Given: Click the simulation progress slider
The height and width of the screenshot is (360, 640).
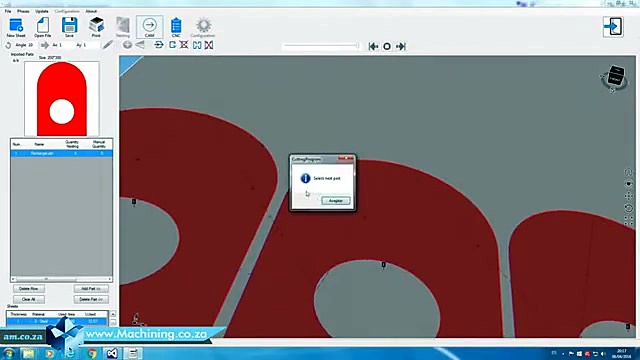Looking at the screenshot, I should pyautogui.click(x=320, y=46).
